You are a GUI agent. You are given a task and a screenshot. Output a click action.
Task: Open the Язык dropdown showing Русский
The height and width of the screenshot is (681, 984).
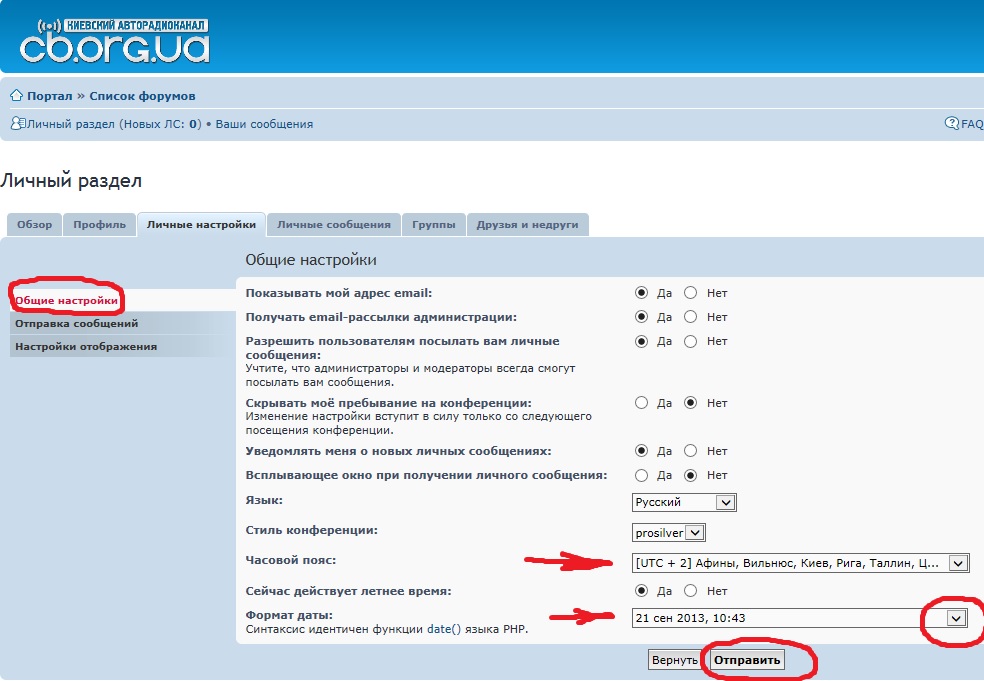(x=684, y=502)
